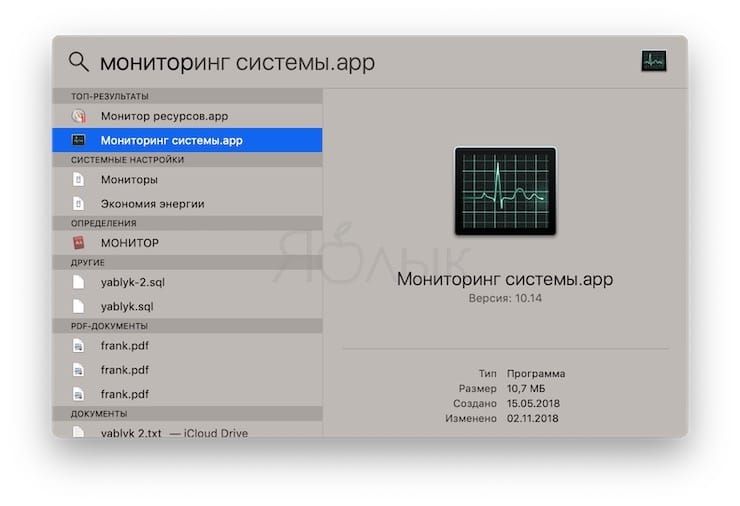Open the "Мониторы" system preference result
Screen dimensions: 740x506
tap(187, 179)
